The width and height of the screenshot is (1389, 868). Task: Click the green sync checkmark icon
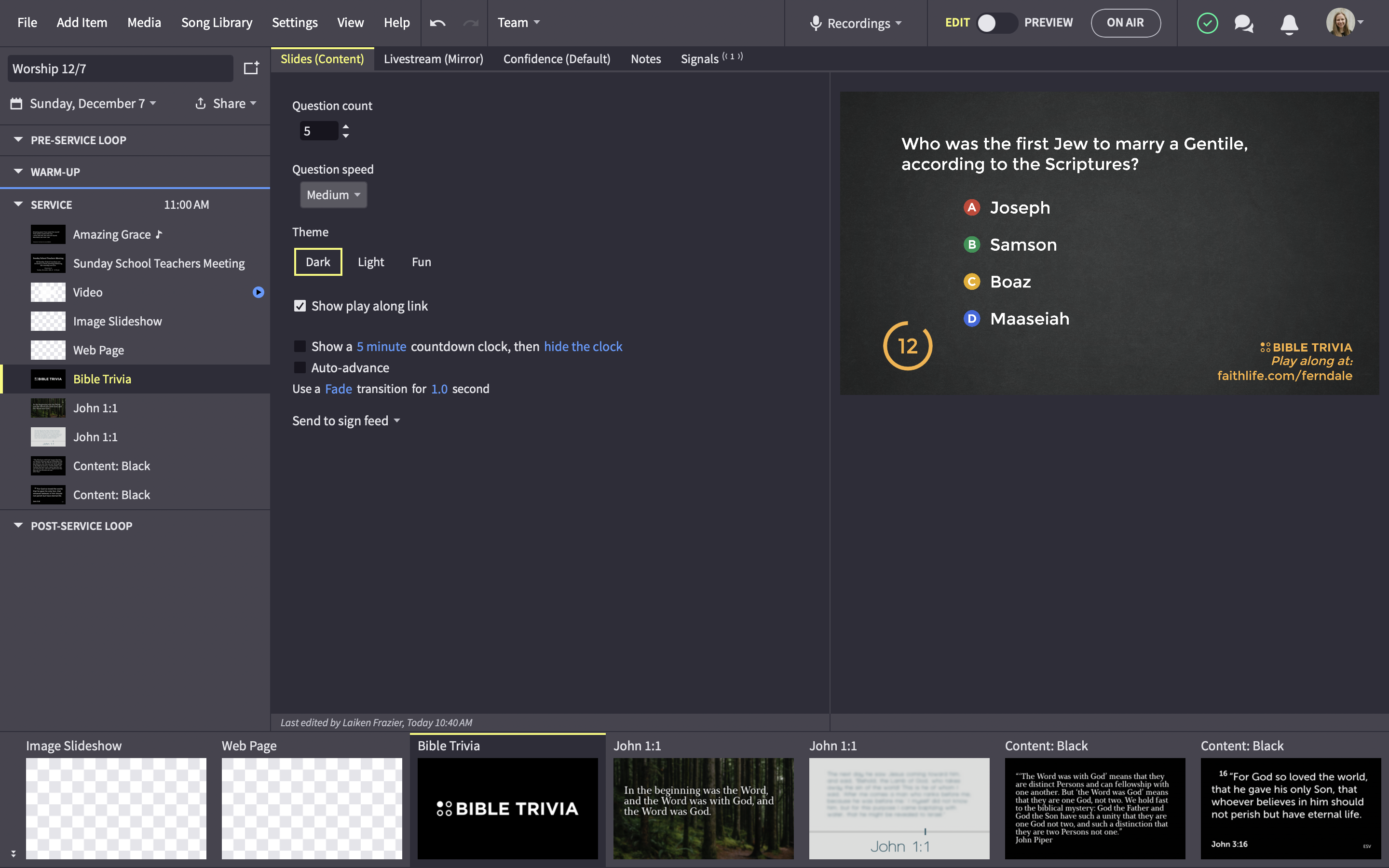1207,23
